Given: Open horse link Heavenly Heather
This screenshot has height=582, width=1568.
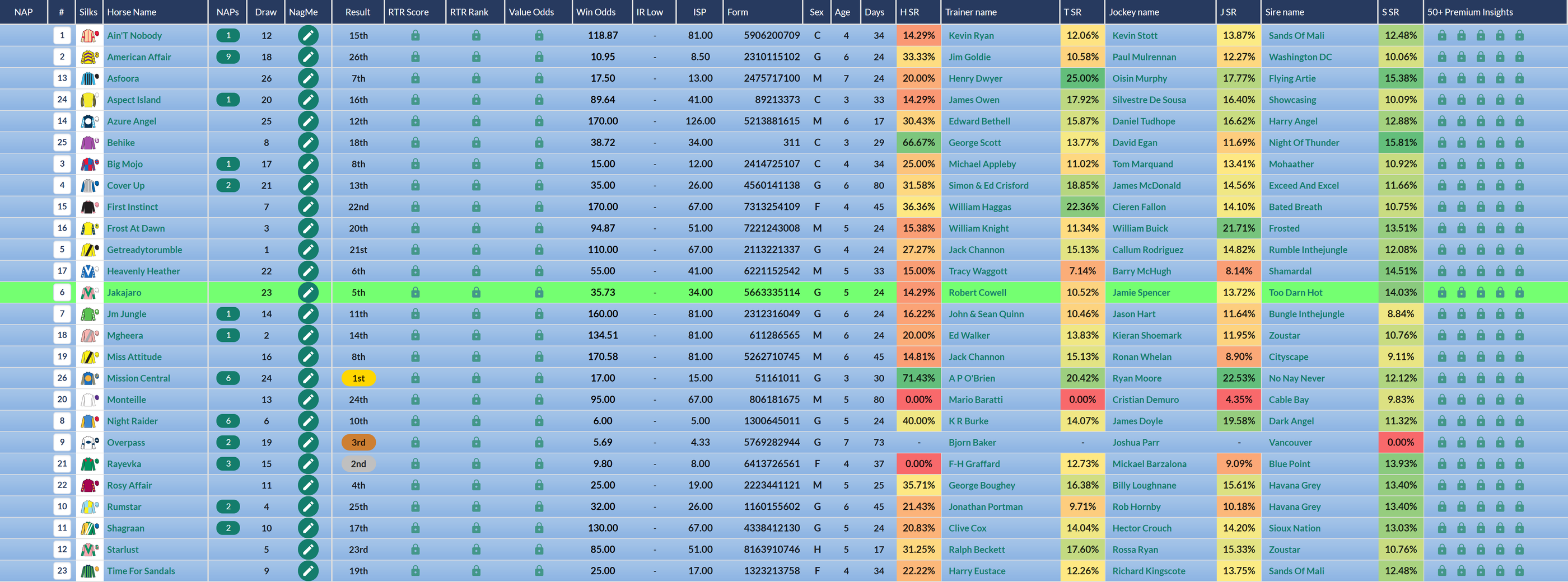Looking at the screenshot, I should [x=143, y=271].
